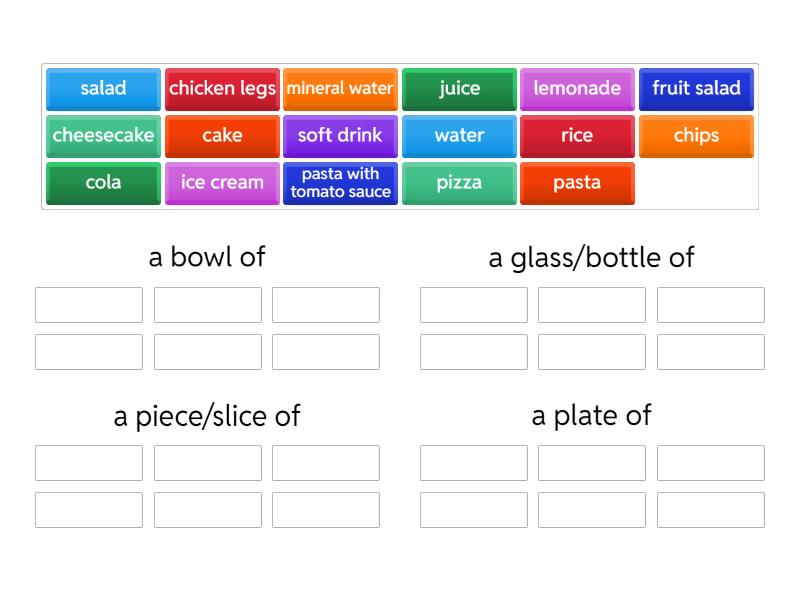Click pasta with tomato sauce tile
The width and height of the screenshot is (800, 600).
[340, 183]
